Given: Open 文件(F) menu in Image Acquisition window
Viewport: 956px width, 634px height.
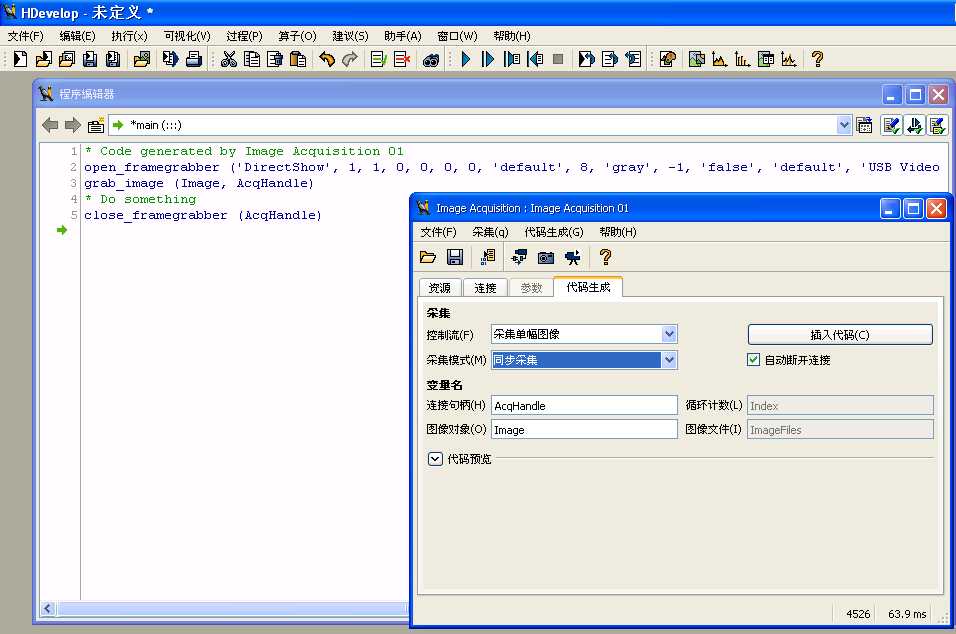Looking at the screenshot, I should (x=438, y=232).
